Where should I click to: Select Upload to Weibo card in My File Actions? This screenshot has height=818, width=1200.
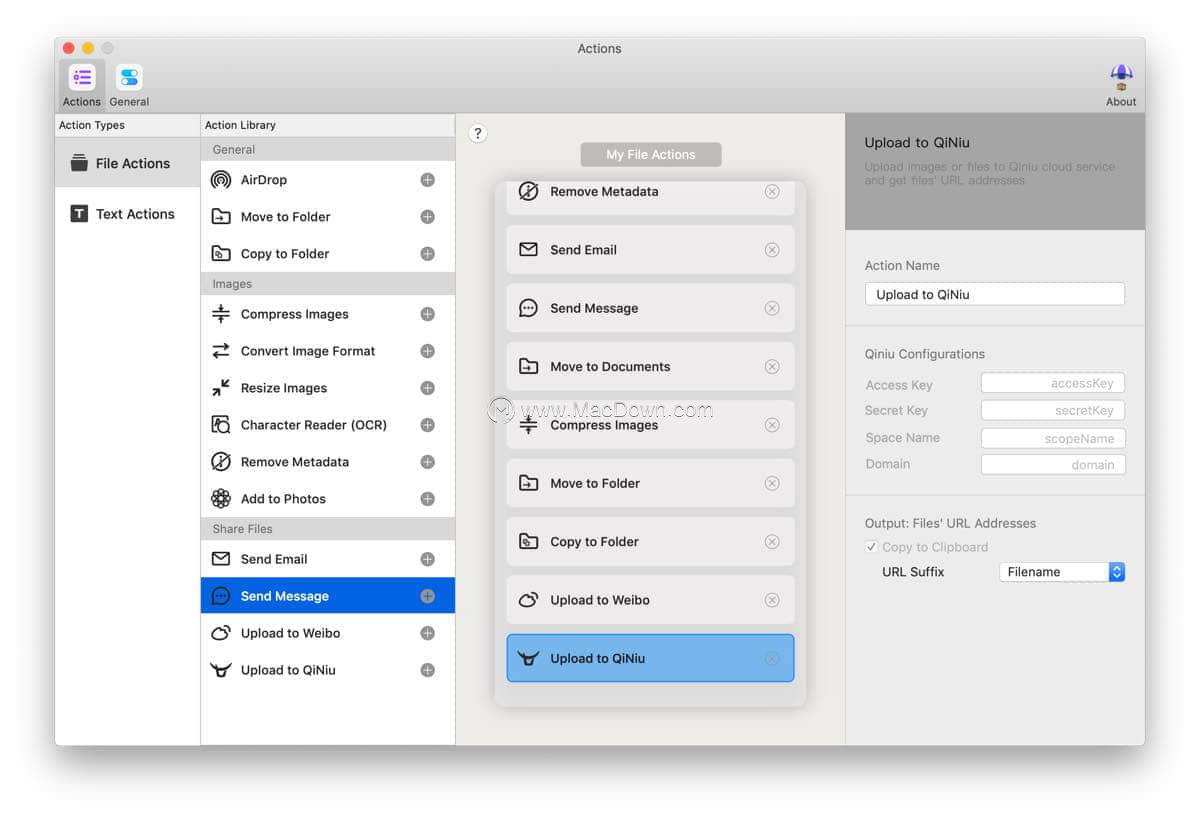point(651,600)
